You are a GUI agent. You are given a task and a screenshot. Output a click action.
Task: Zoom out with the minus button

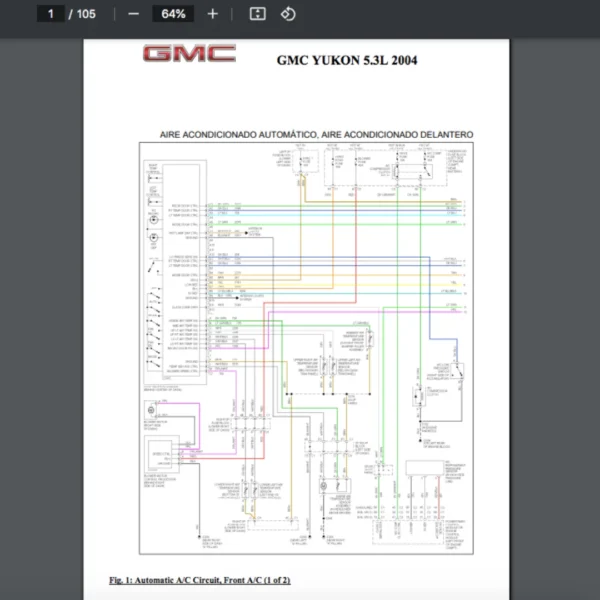point(134,14)
